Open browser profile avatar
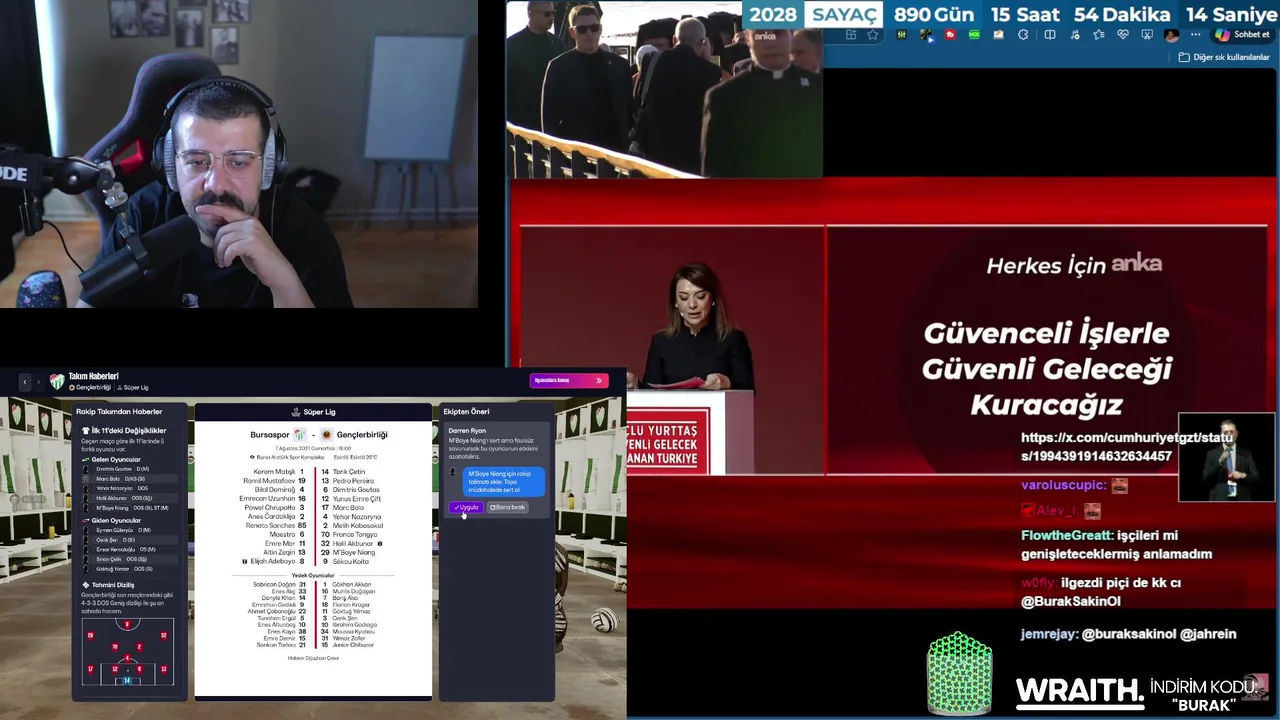This screenshot has height=720, width=1280. click(x=1171, y=35)
